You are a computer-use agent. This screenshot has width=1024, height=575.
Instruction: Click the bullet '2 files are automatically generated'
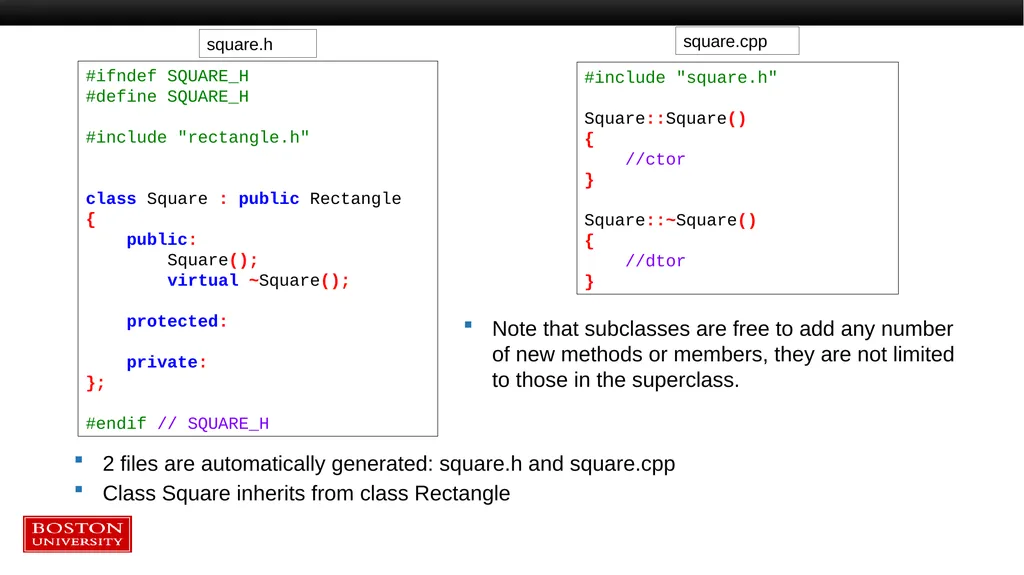389,463
